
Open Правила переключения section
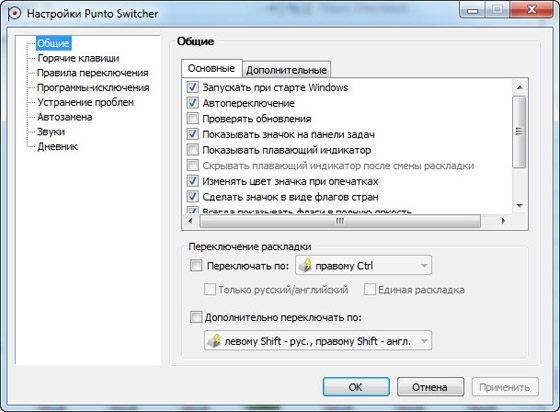tap(93, 73)
